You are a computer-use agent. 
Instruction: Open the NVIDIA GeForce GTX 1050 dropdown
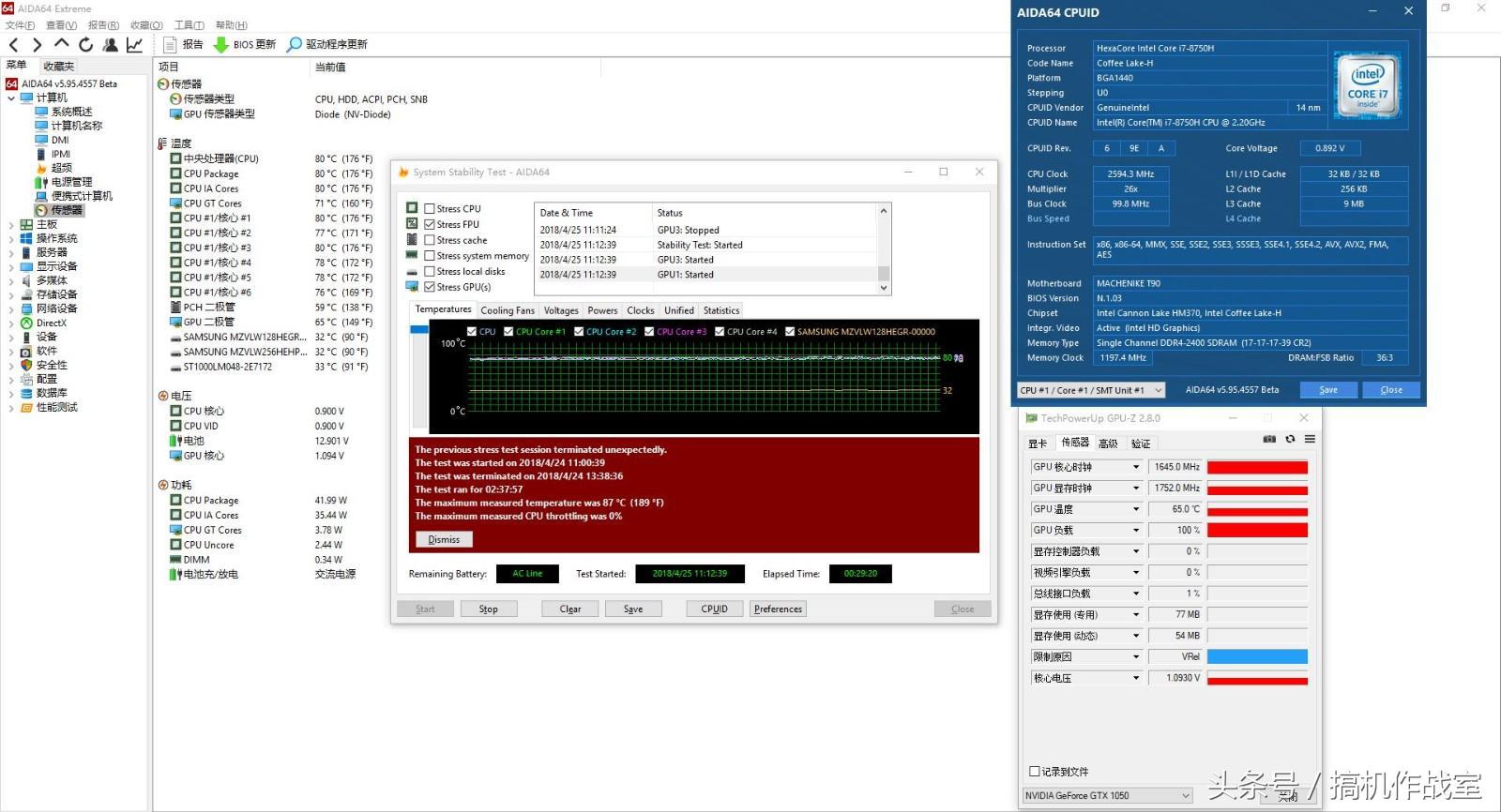tap(1107, 796)
